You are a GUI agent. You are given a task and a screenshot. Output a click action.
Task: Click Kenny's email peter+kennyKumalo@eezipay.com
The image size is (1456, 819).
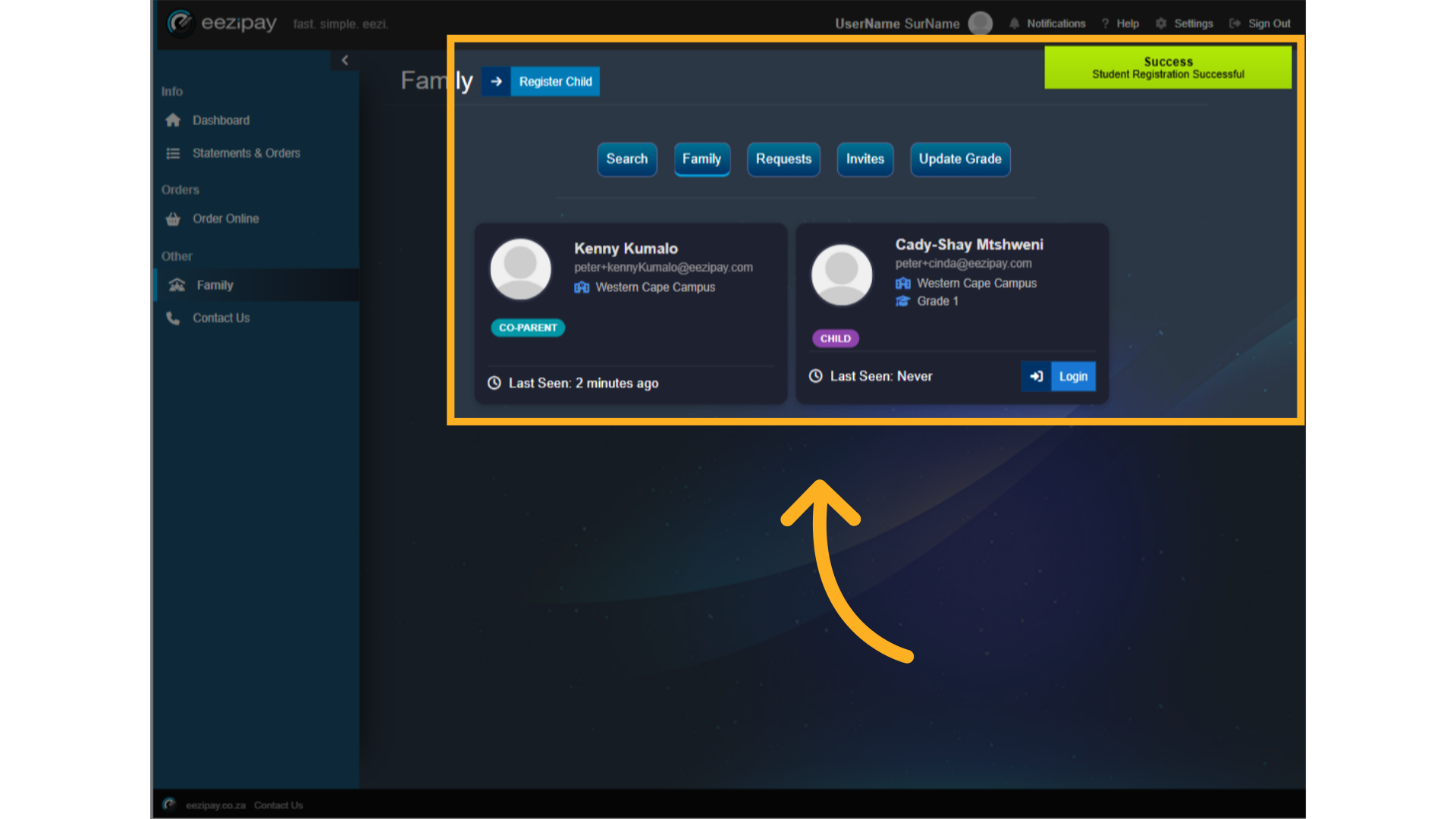click(664, 268)
